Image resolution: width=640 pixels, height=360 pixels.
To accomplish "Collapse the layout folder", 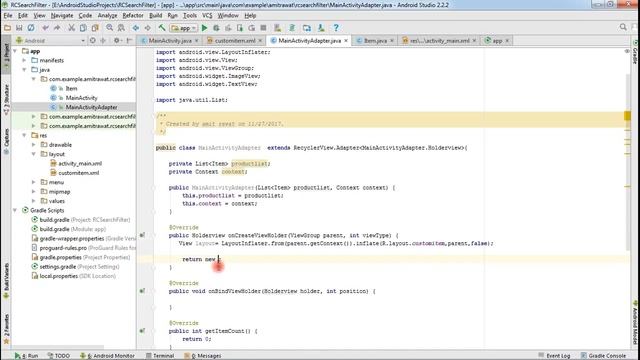I will 34,154.
